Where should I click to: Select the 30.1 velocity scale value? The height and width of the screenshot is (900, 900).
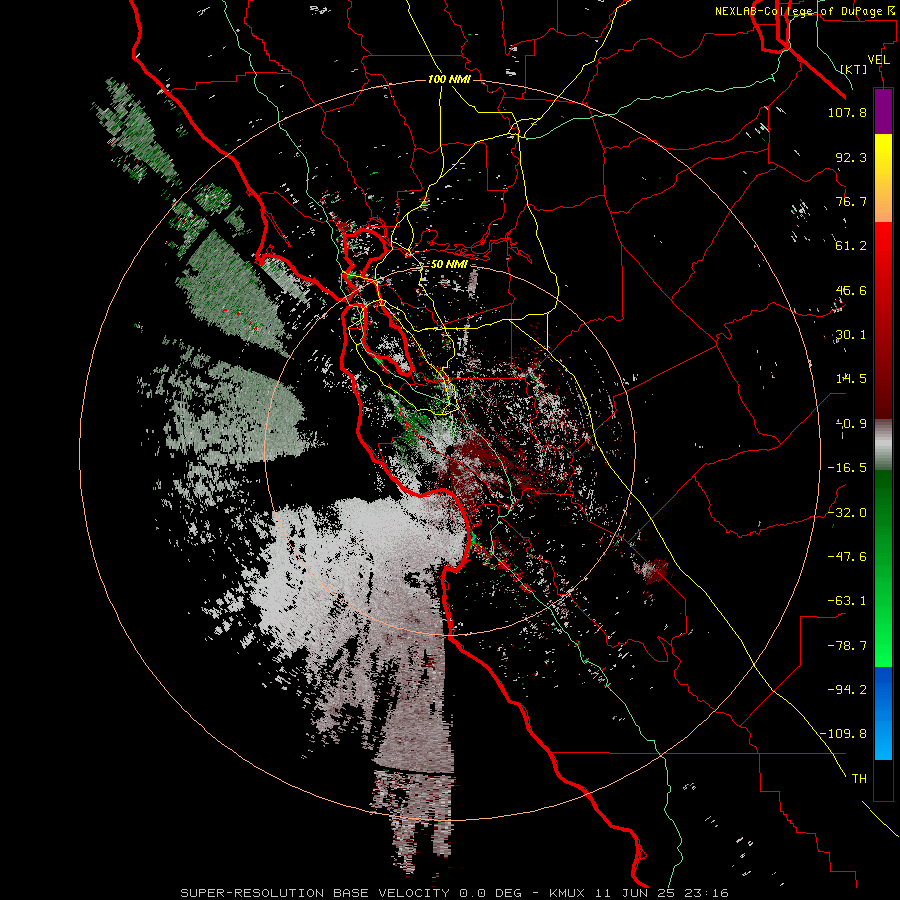(x=851, y=335)
